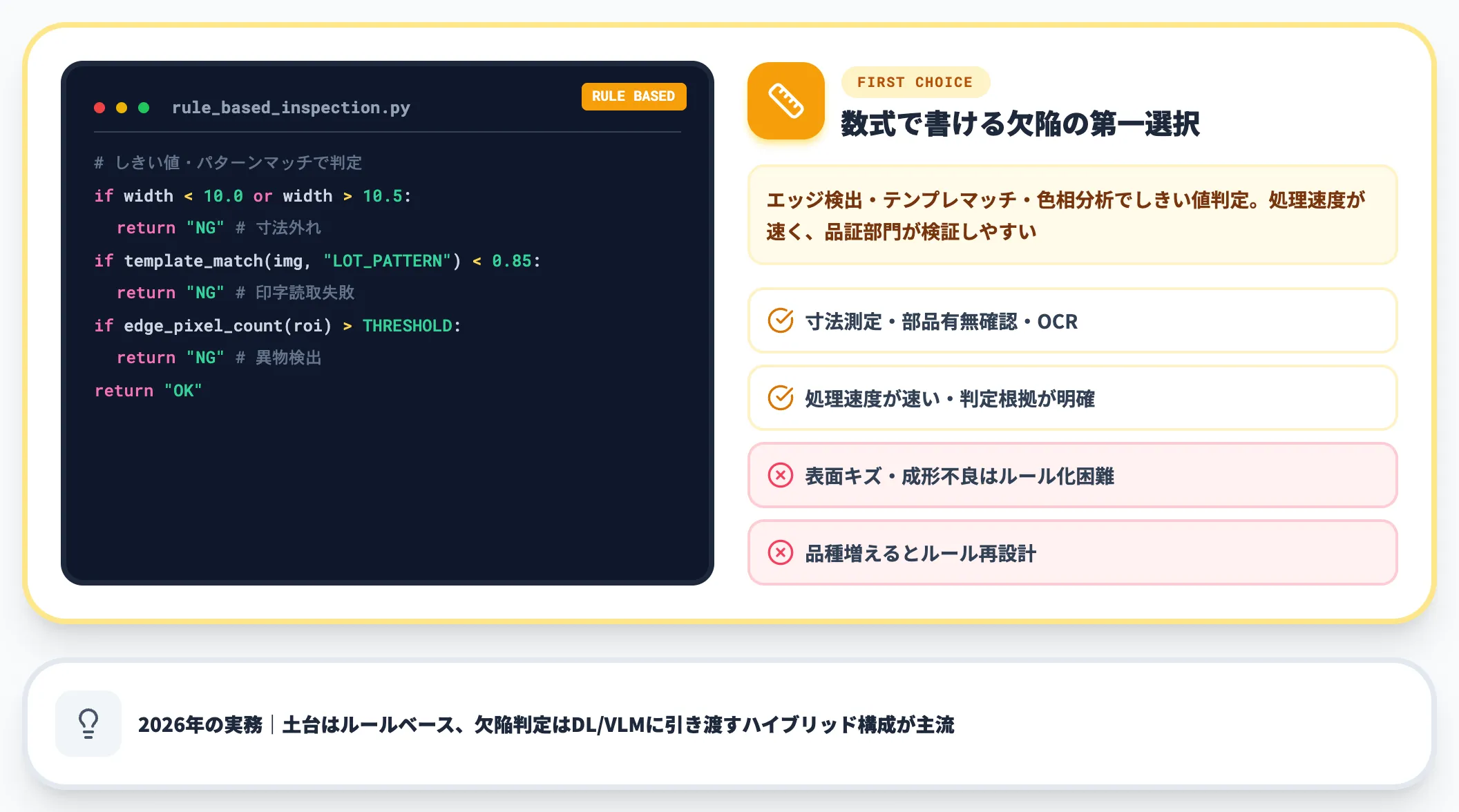1459x812 pixels.
Task: Click cross icon beside 表面キズ・成形不良
Action: click(x=781, y=475)
